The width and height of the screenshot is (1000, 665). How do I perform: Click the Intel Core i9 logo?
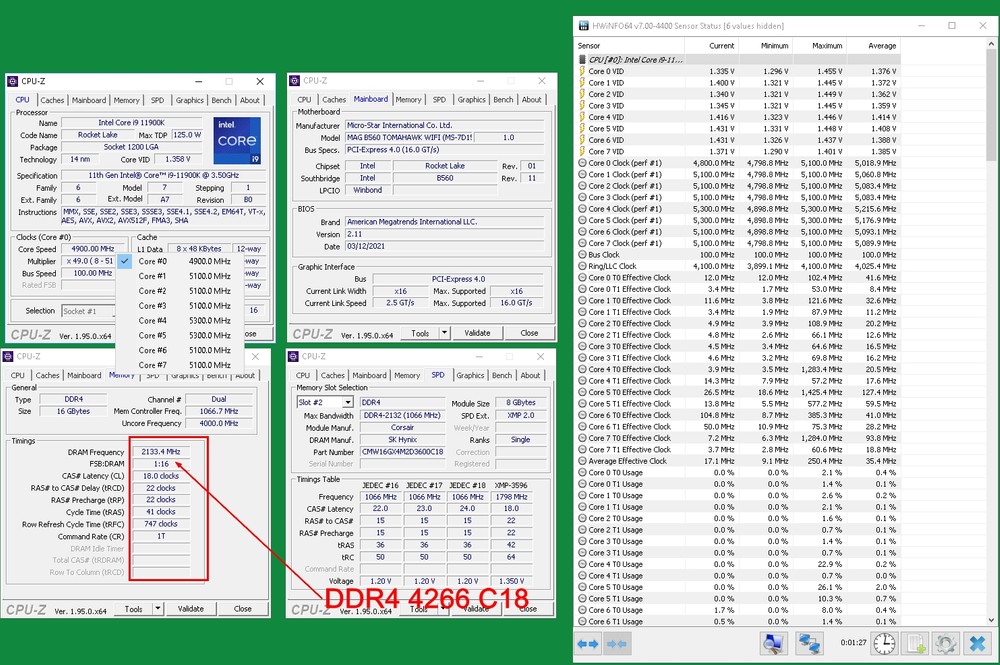(x=237, y=140)
